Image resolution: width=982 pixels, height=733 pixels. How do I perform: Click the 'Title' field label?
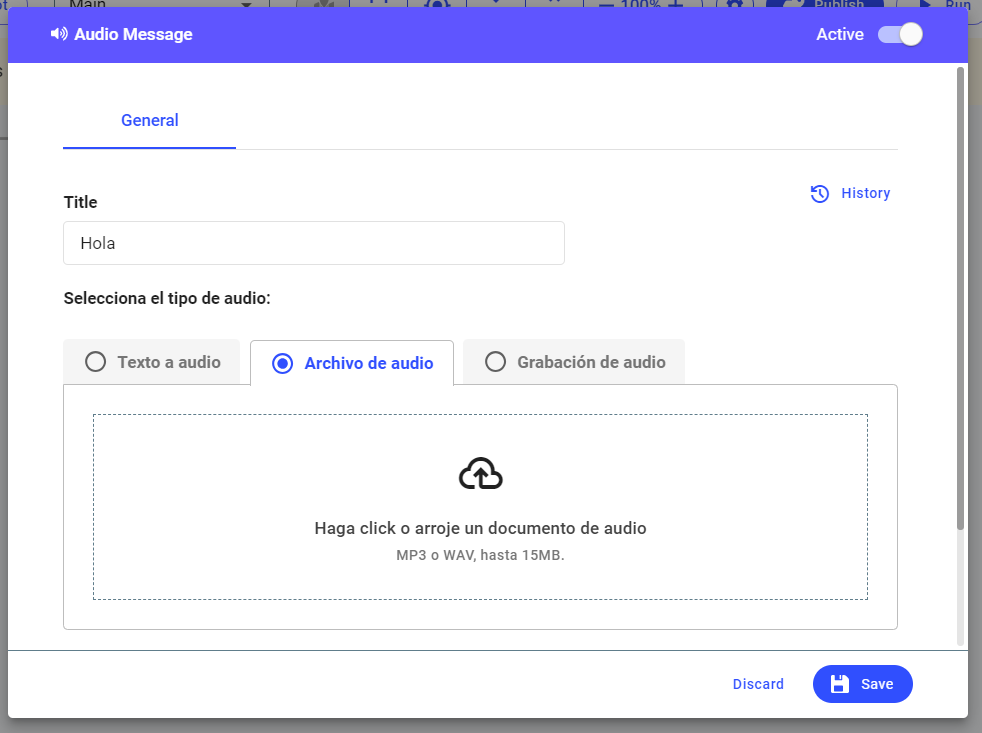click(80, 202)
